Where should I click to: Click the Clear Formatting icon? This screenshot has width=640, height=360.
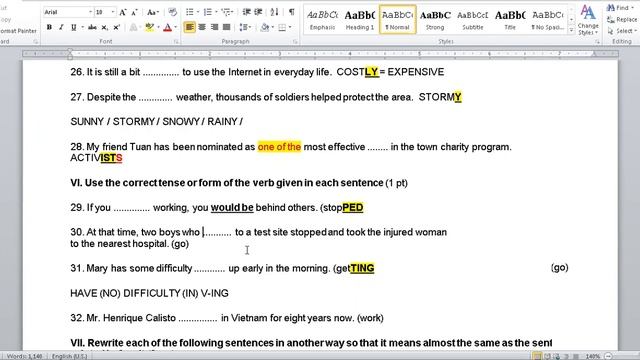point(173,12)
